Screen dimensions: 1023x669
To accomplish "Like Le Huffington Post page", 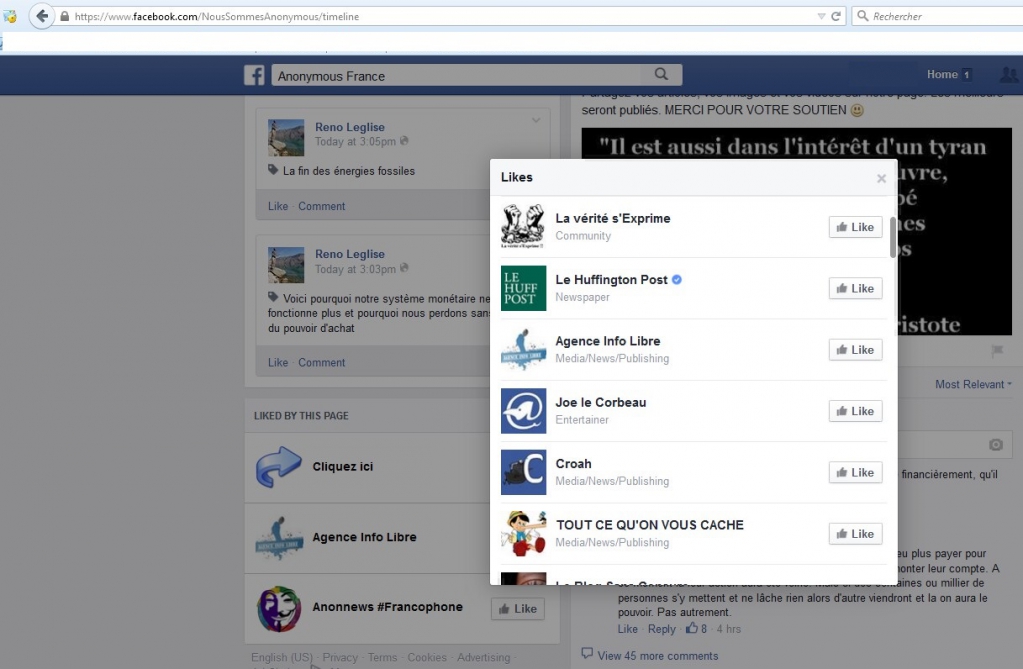I will coord(855,288).
